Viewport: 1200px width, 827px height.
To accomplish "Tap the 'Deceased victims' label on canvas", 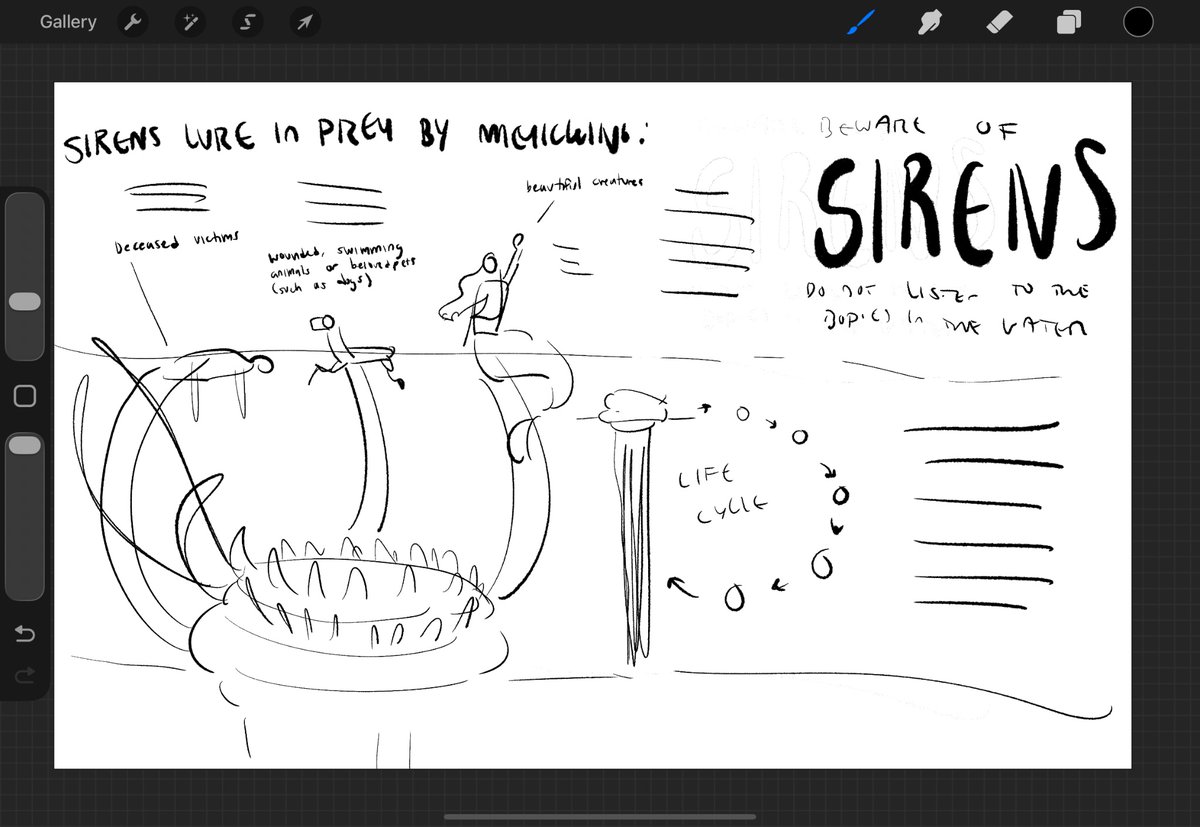I will point(176,241).
